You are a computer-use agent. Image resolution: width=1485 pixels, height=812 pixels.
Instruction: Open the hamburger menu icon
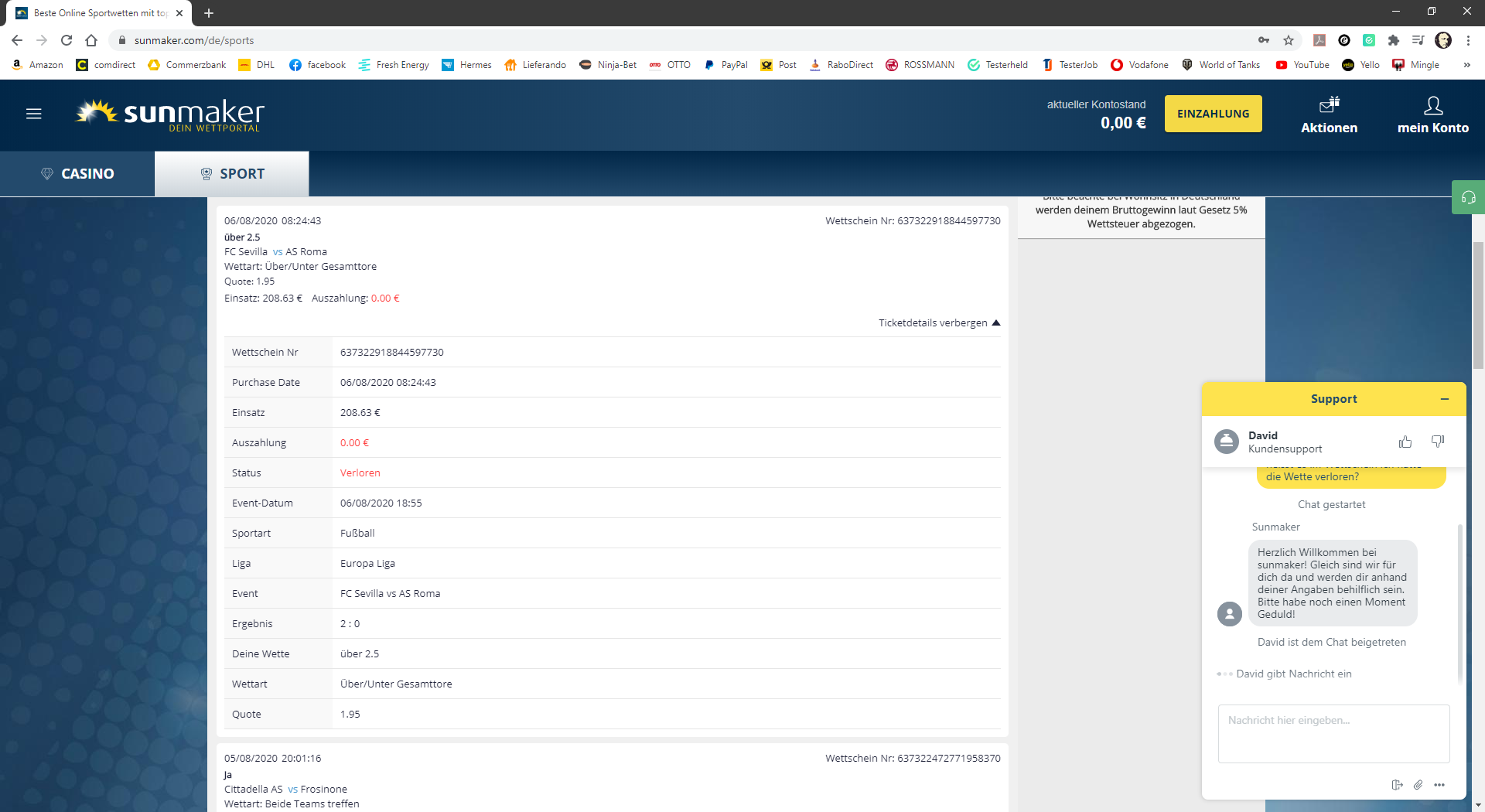pos(34,114)
